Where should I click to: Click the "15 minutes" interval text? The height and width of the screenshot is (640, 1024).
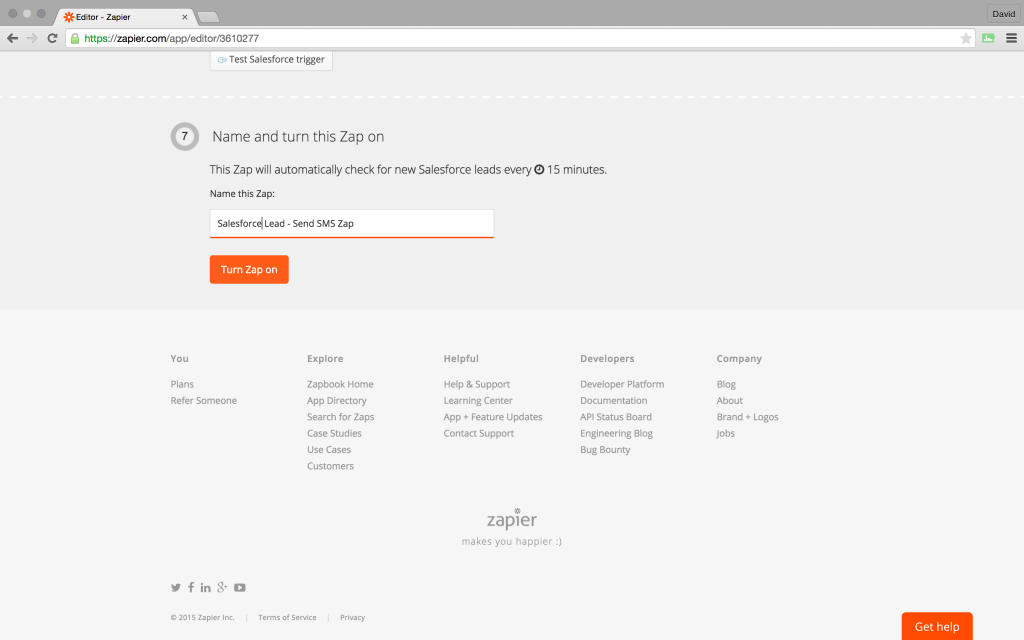pos(577,170)
